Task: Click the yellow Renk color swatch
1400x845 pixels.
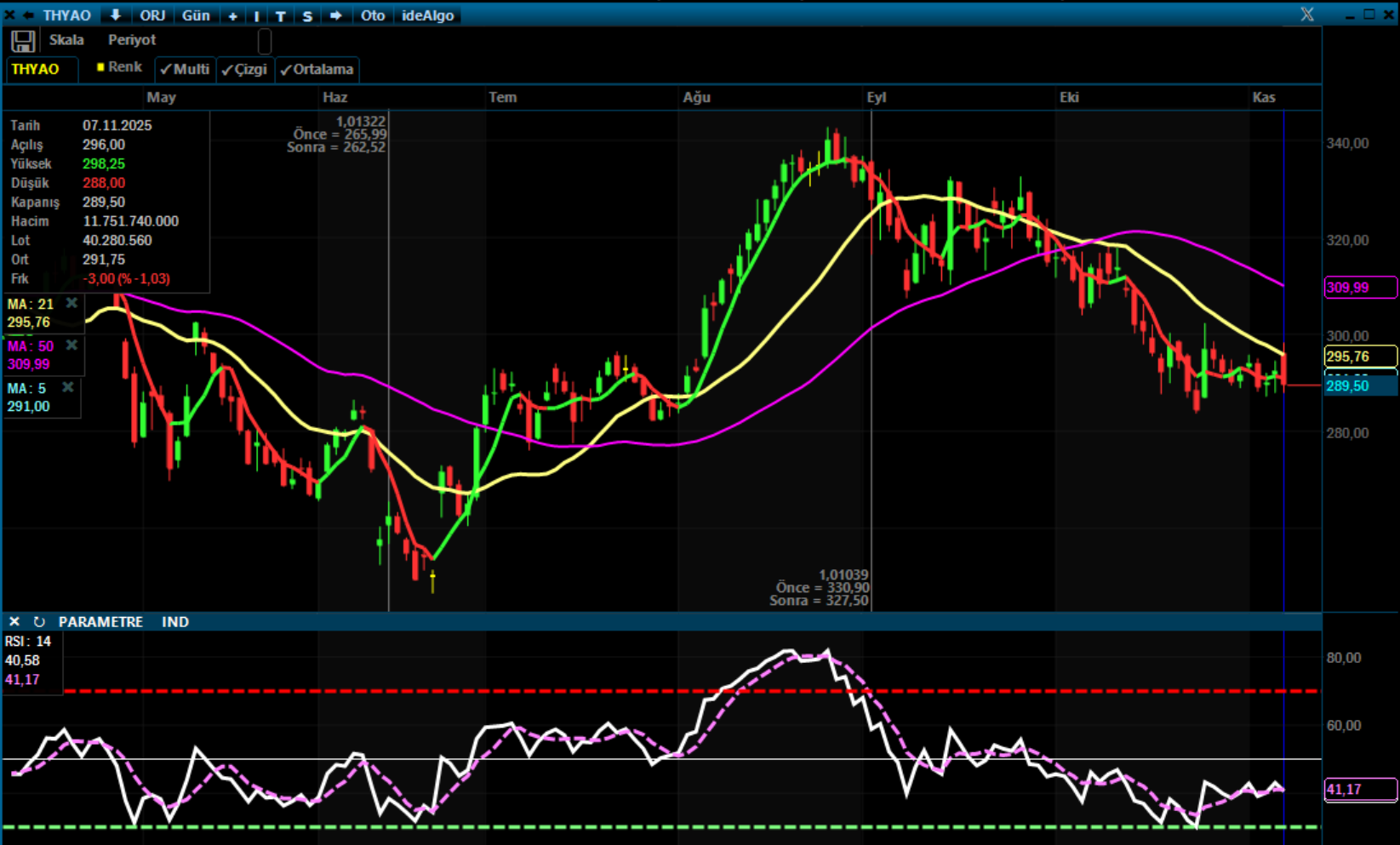Action: click(x=100, y=67)
